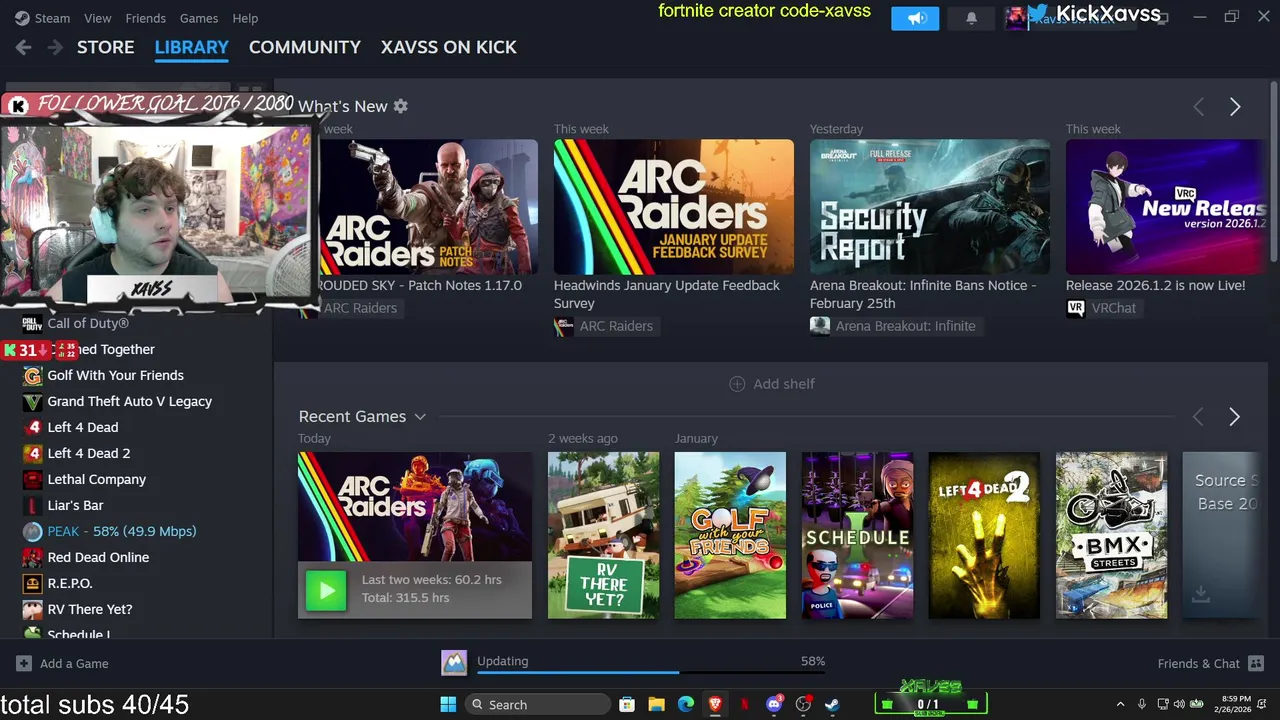Click the R.E.P.O. list icon

pos(33,583)
